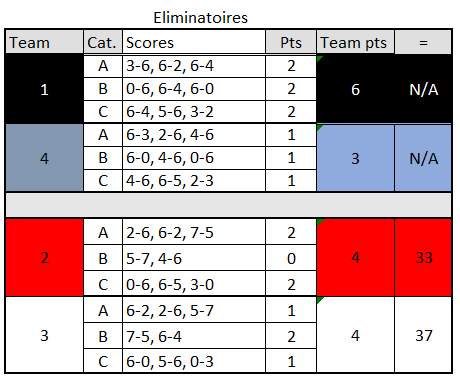Select the white Team 3 cell
460x382 pixels.
[x=44, y=335]
